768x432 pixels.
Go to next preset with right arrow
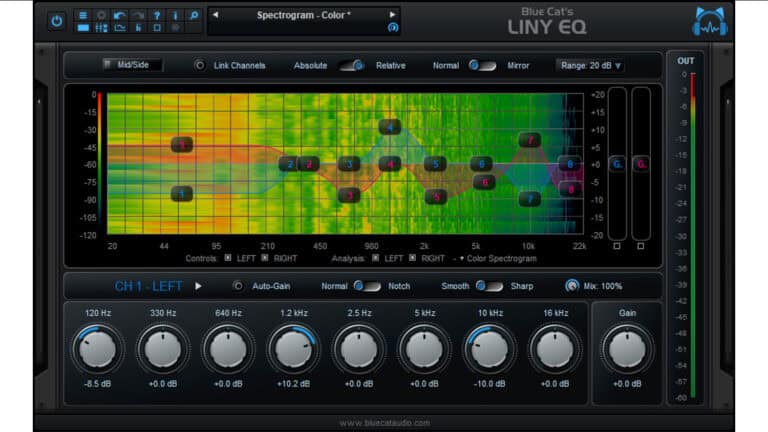392,15
